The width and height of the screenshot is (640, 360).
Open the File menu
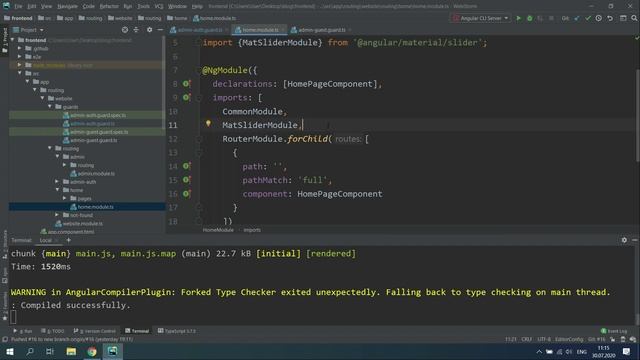coord(18,6)
